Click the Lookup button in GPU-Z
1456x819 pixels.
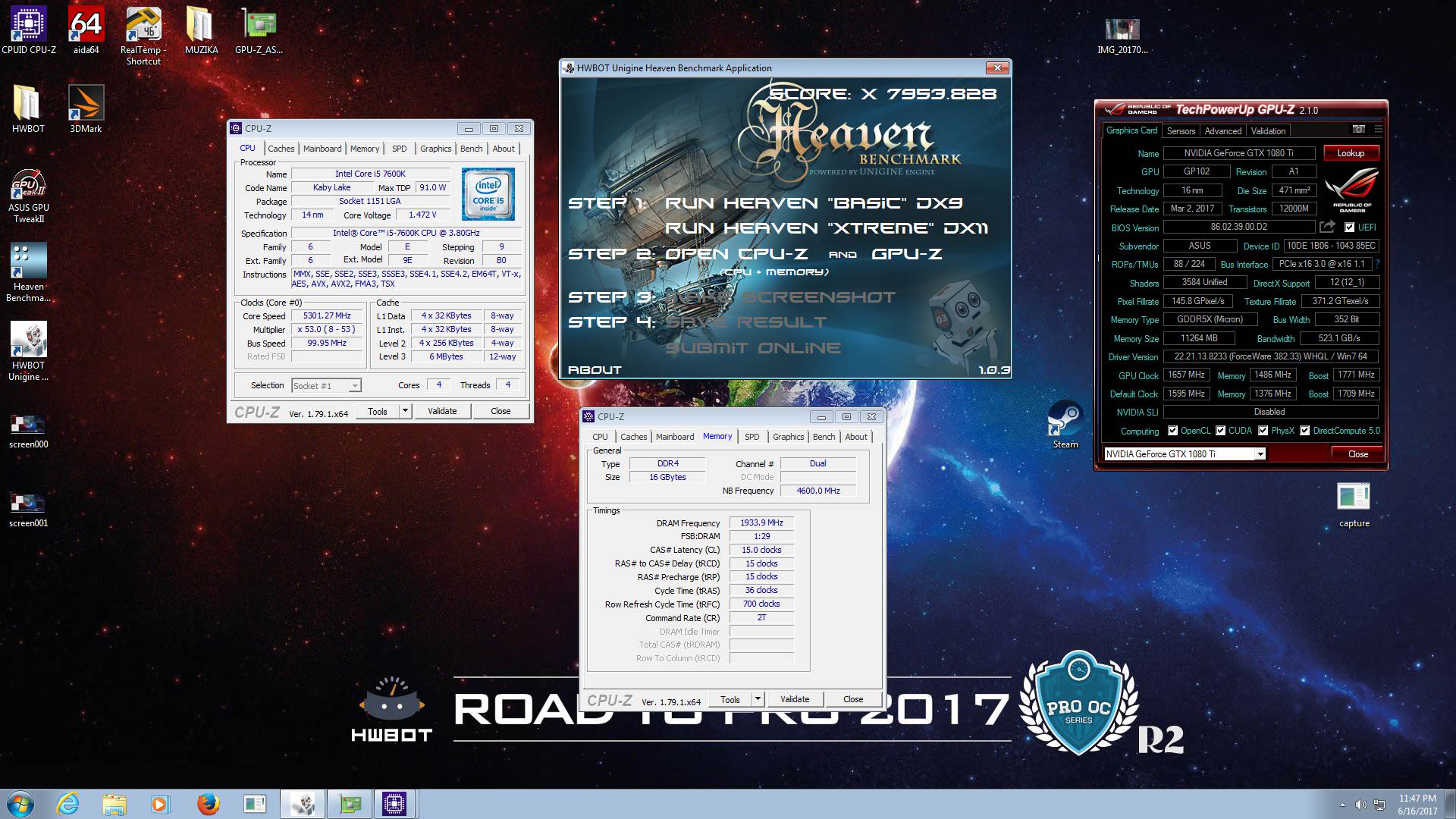[x=1351, y=153]
